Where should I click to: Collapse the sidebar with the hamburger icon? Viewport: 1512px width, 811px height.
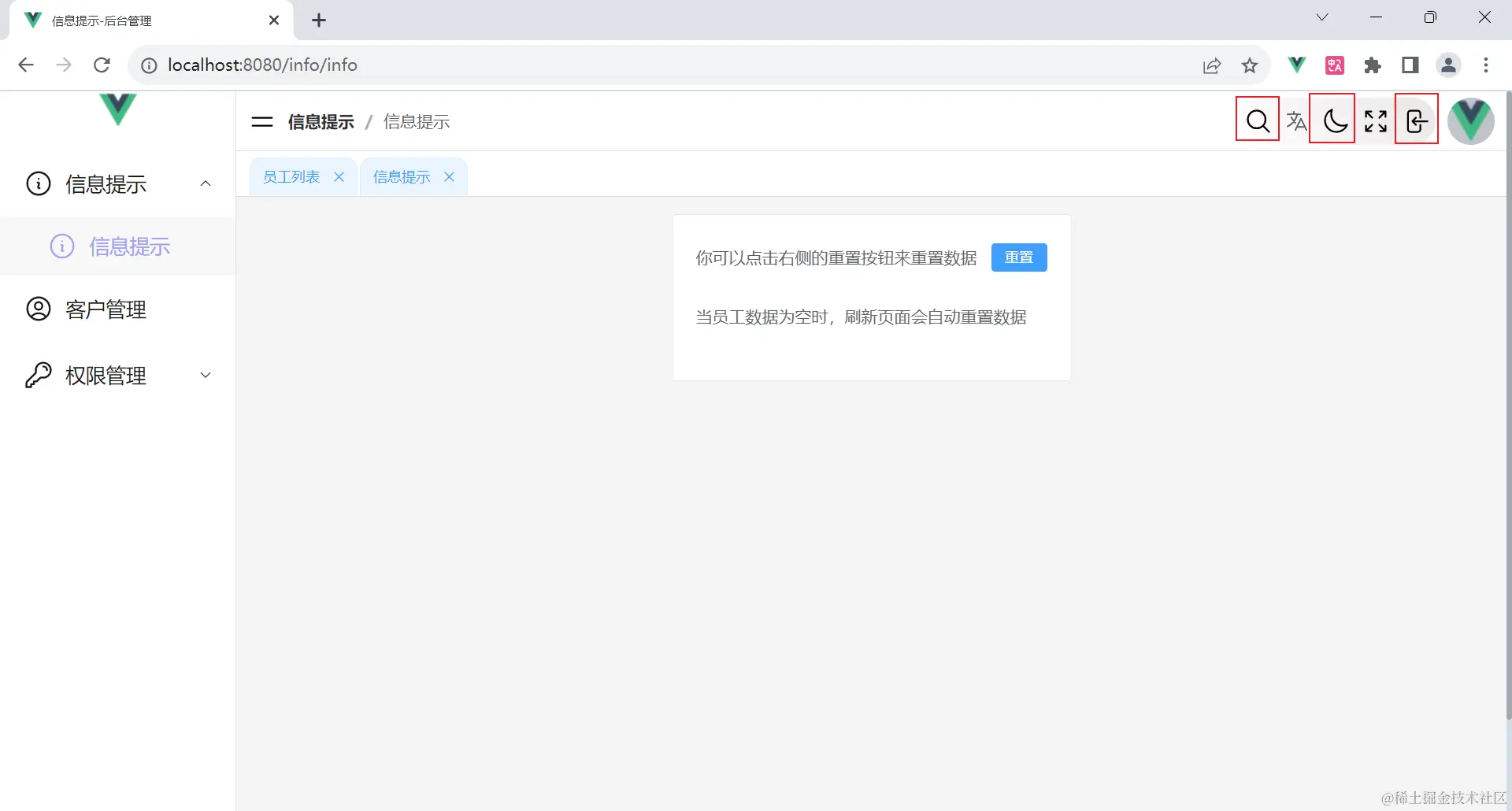(x=261, y=122)
